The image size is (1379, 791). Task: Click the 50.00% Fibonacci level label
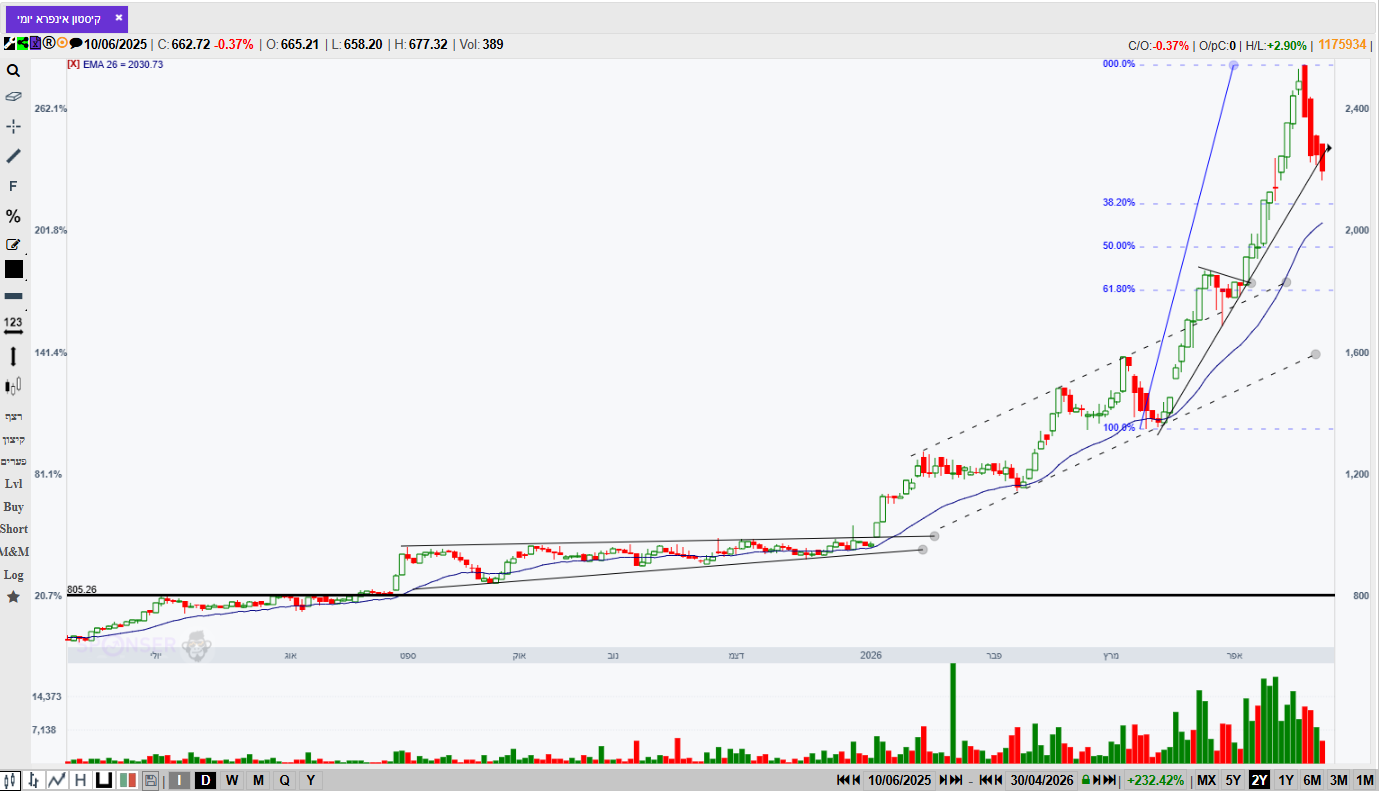pyautogui.click(x=1119, y=246)
